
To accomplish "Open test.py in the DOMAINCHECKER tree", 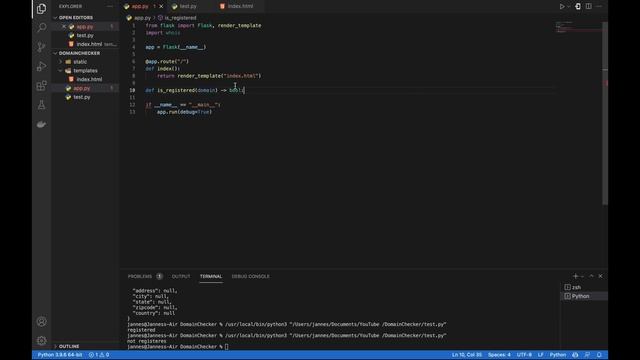I will point(82,97).
